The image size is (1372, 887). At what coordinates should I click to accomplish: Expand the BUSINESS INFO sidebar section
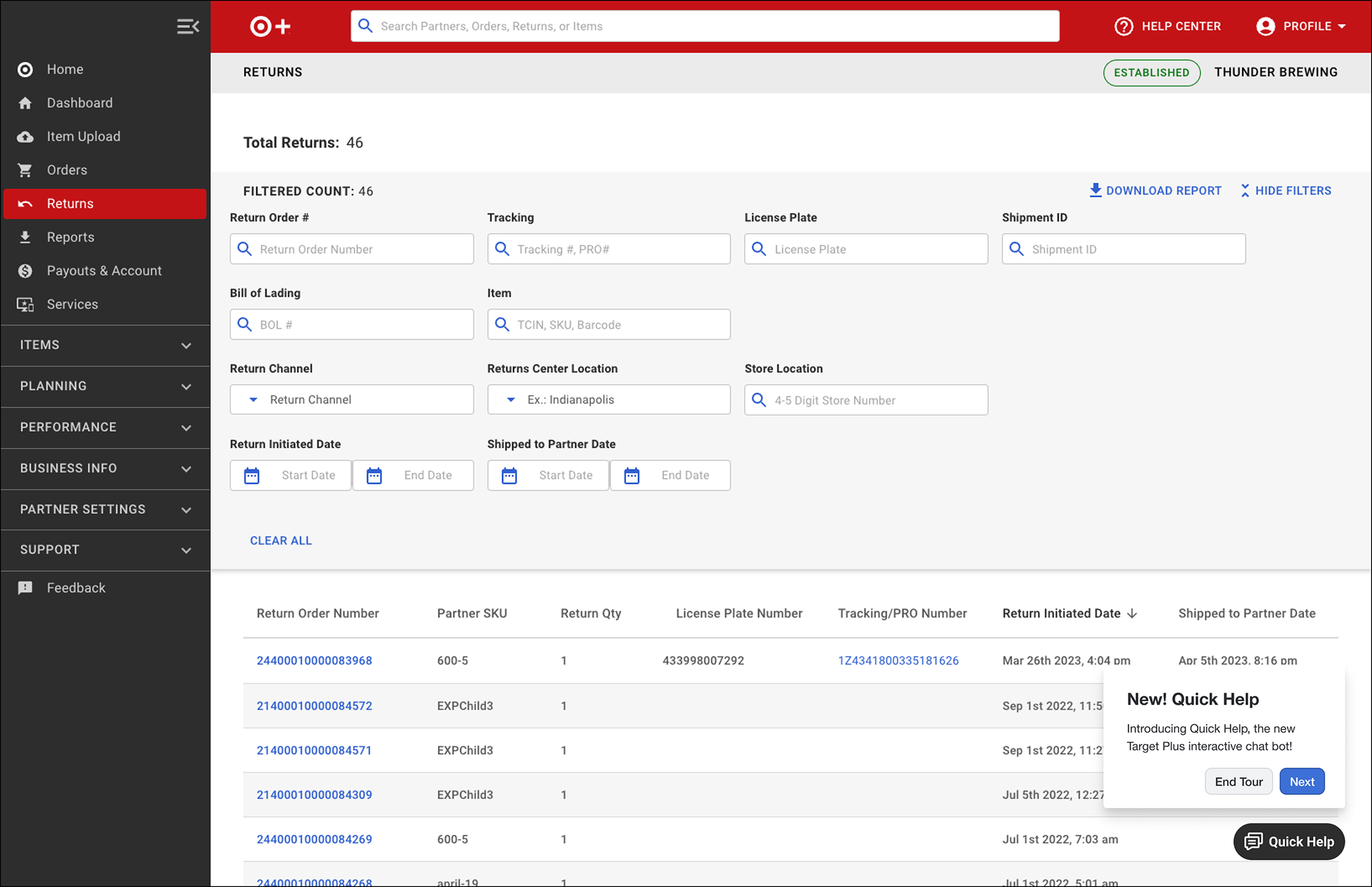coord(106,468)
